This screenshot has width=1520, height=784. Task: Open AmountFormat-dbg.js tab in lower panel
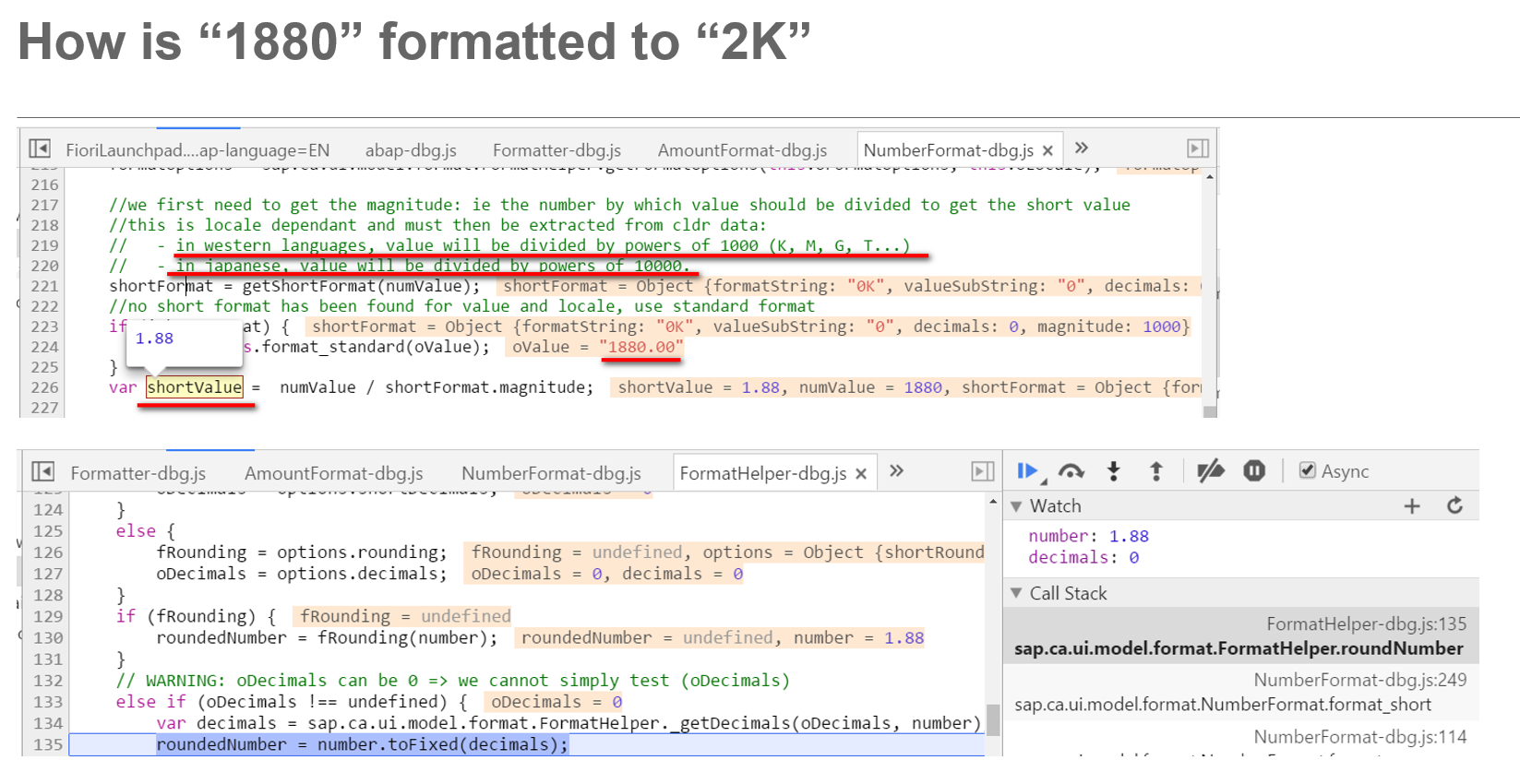334,473
